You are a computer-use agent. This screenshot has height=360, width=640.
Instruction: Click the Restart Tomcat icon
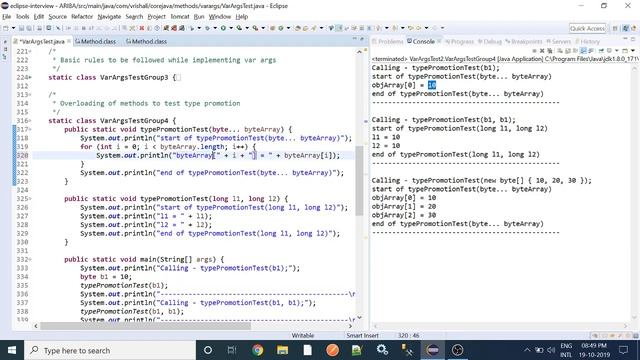coord(182,28)
